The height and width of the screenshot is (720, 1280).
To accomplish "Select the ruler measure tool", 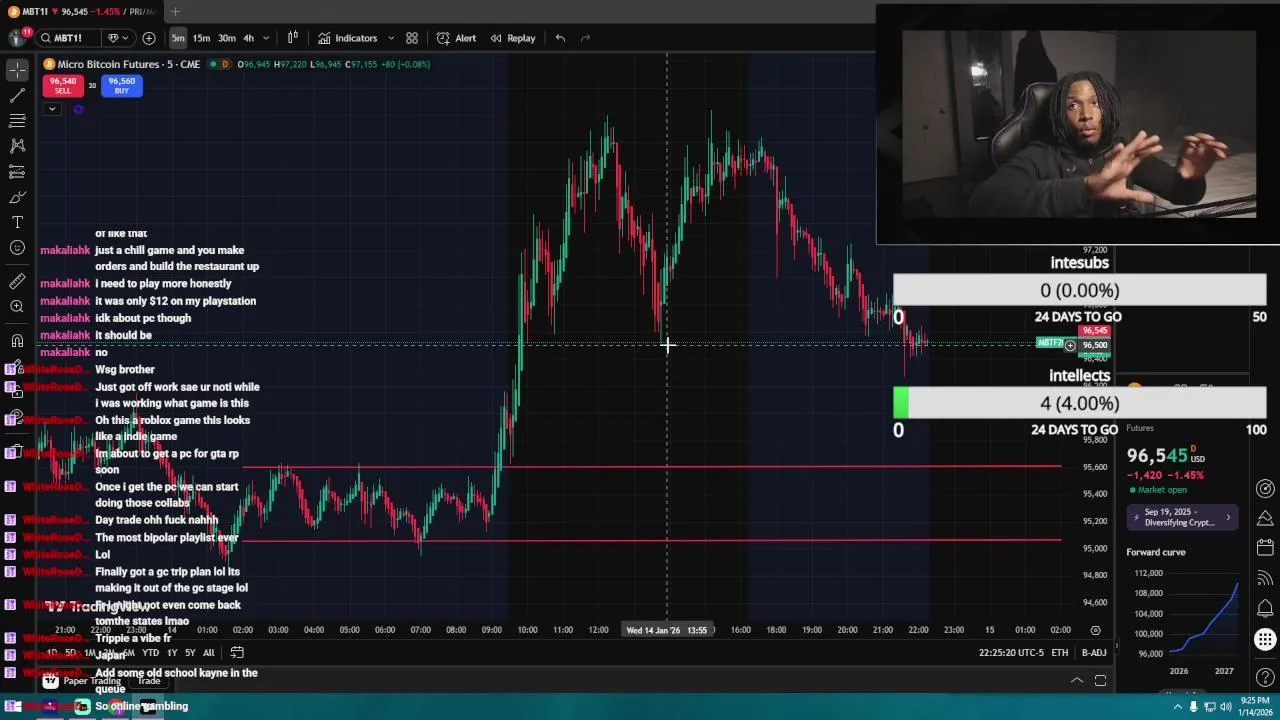I will [17, 281].
